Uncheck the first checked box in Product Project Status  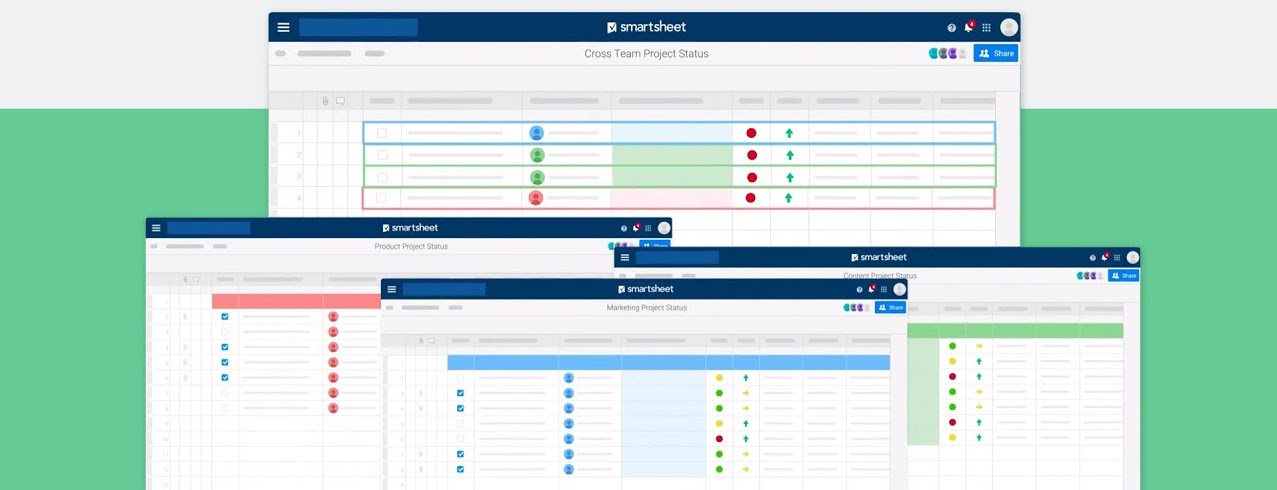click(225, 317)
